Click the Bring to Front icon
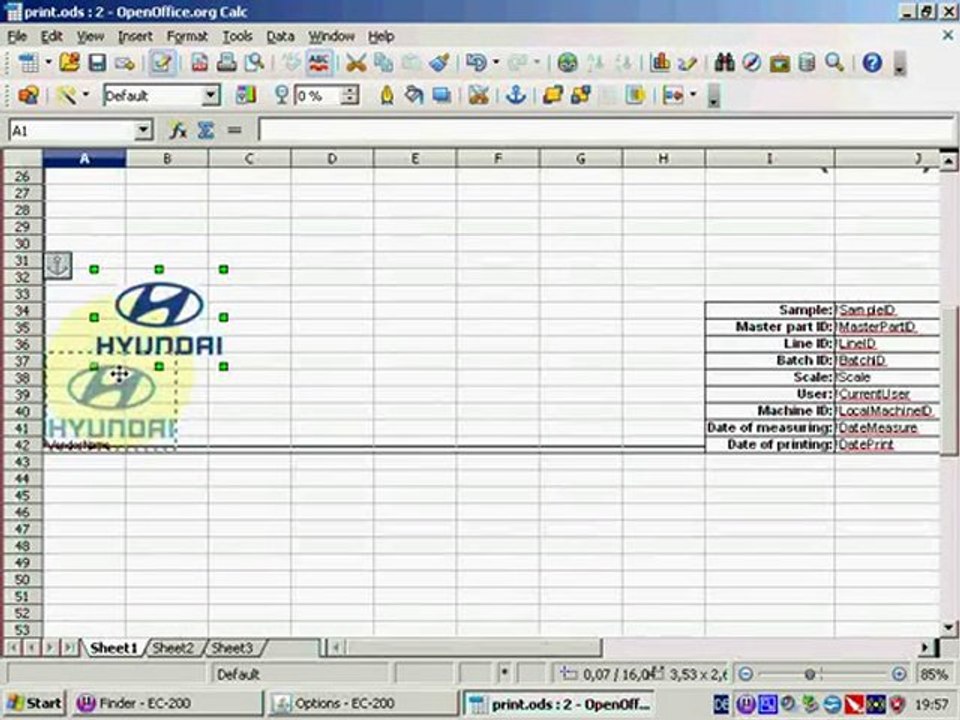The width and height of the screenshot is (960, 720). click(553, 95)
